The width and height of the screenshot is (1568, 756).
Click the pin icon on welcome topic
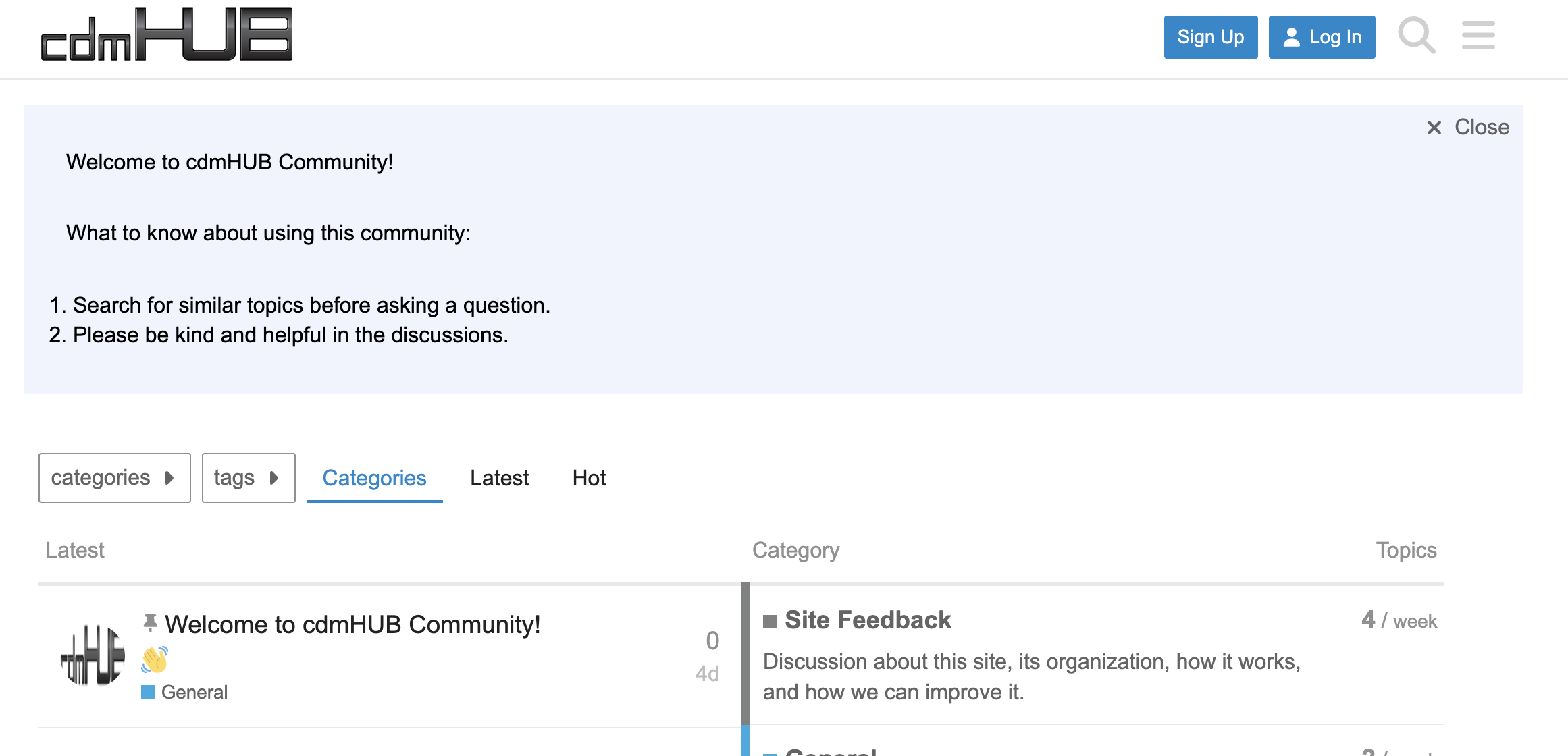click(150, 622)
